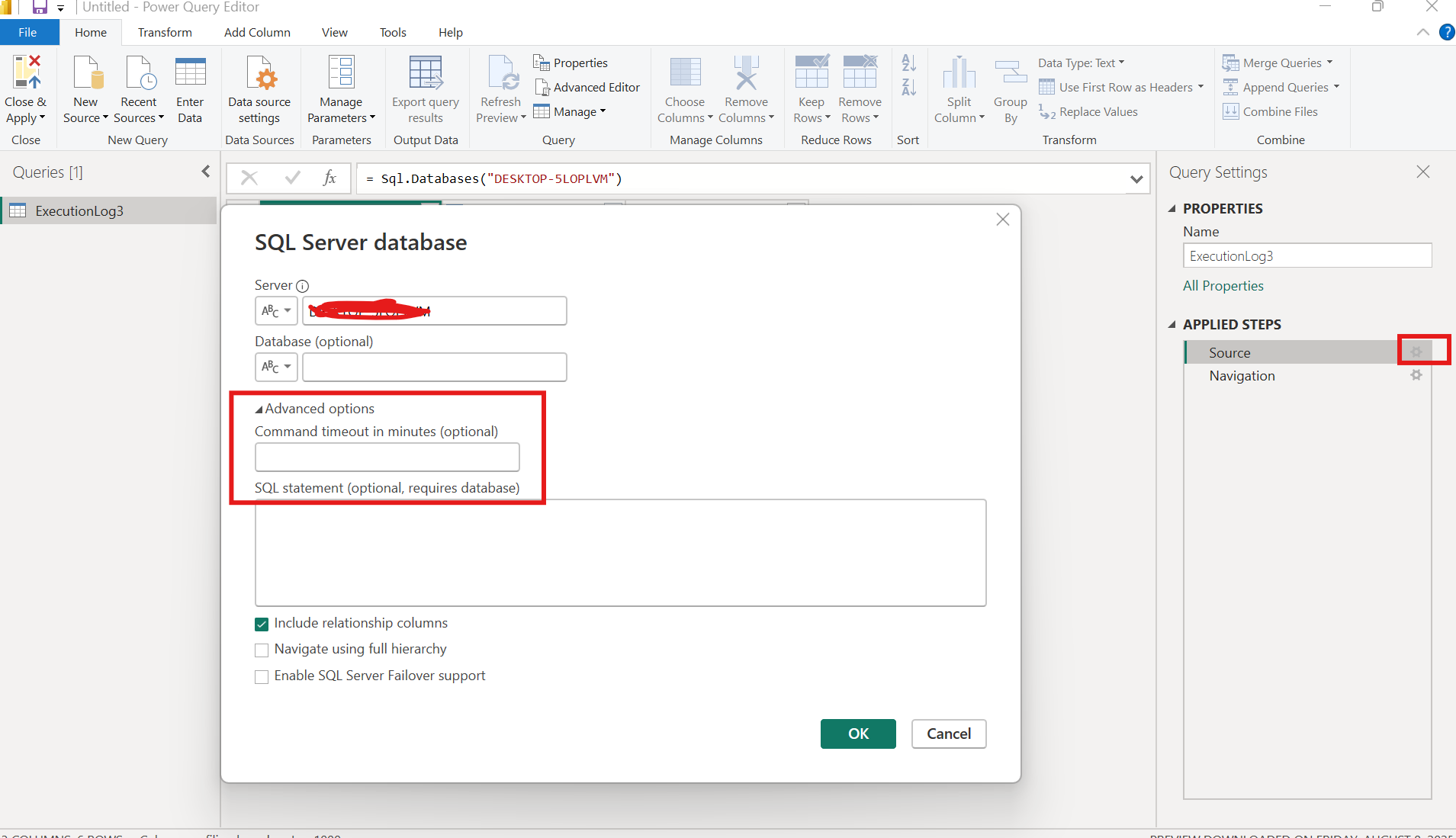Sort ascending with the A-Z icon
The height and width of the screenshot is (838, 1456).
click(908, 63)
